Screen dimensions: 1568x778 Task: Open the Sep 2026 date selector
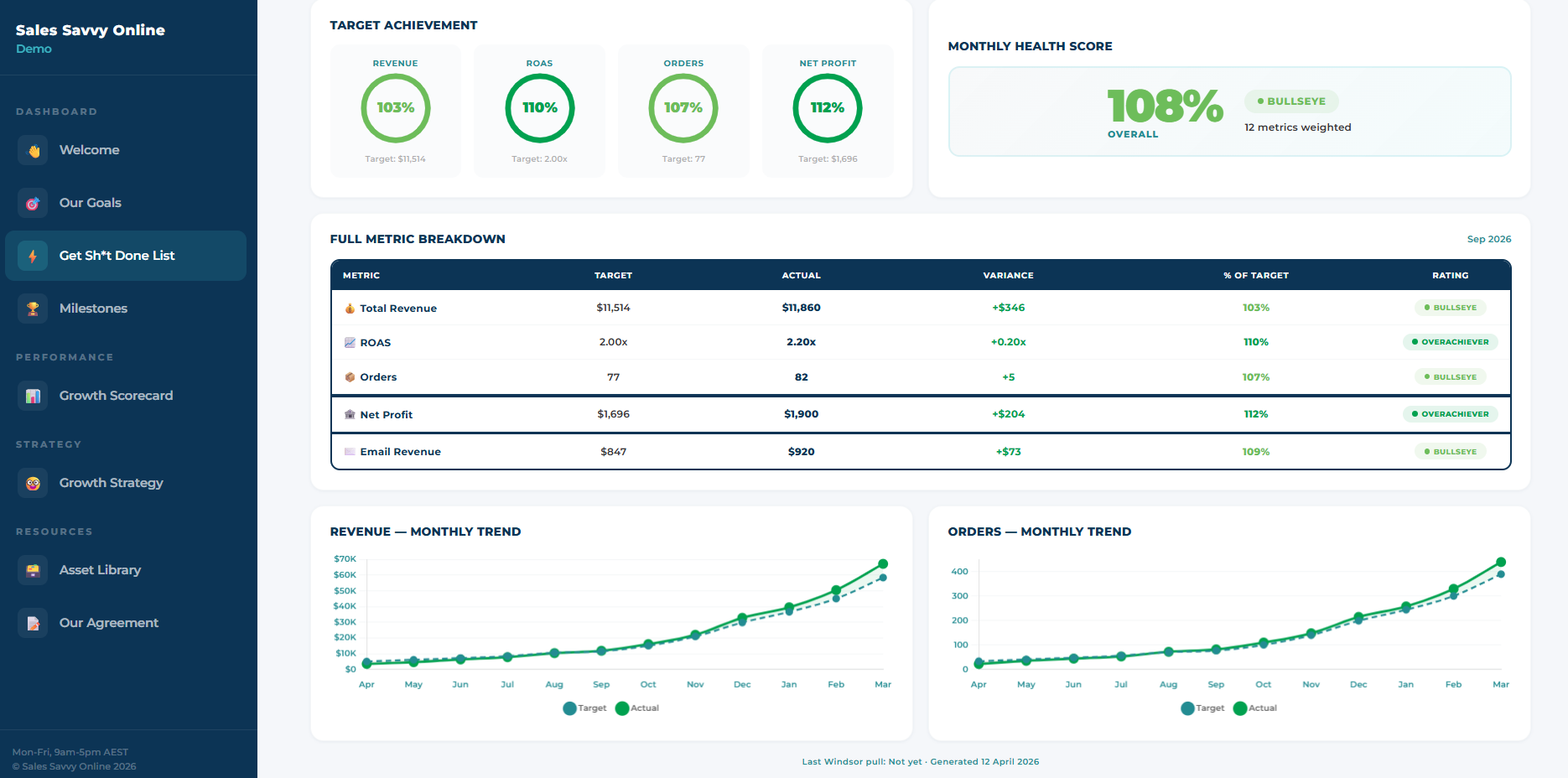1488,239
